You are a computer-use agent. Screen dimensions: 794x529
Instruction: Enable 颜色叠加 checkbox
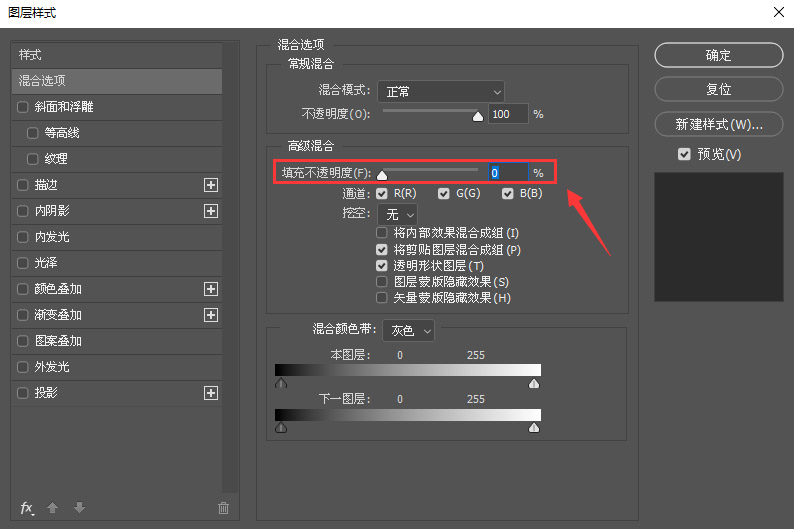[23, 289]
